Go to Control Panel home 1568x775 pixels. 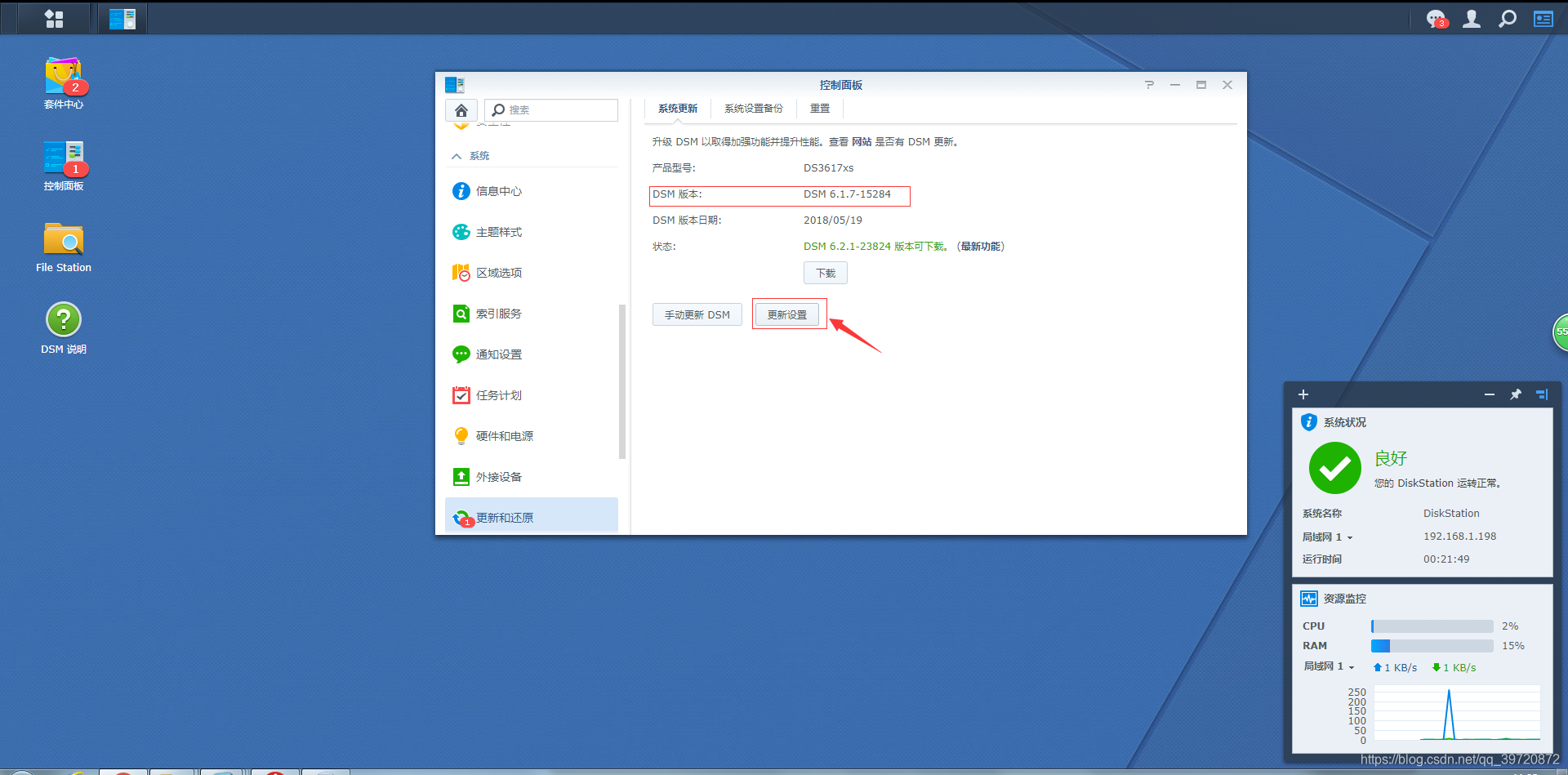click(461, 110)
